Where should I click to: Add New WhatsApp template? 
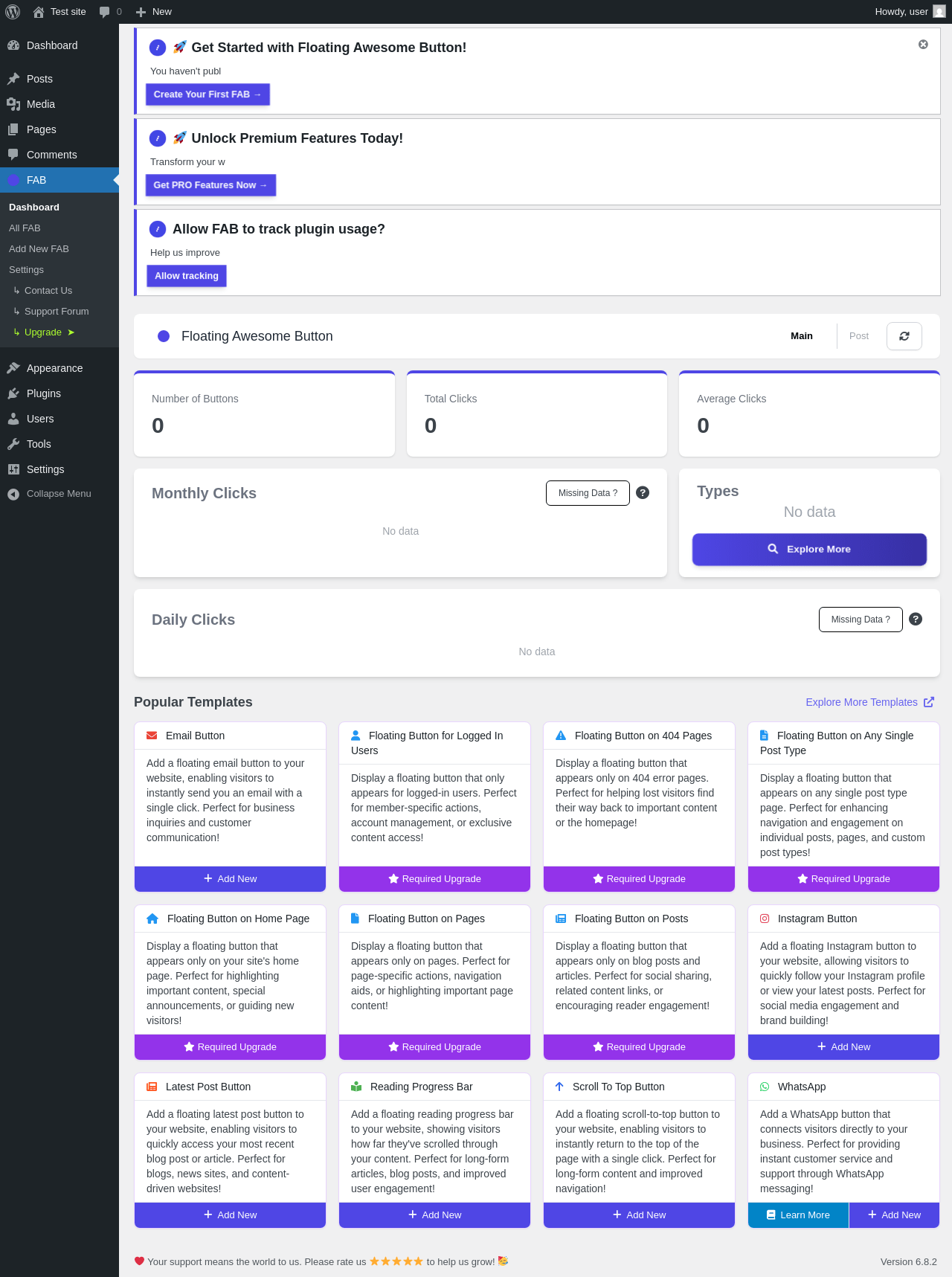click(x=894, y=1215)
